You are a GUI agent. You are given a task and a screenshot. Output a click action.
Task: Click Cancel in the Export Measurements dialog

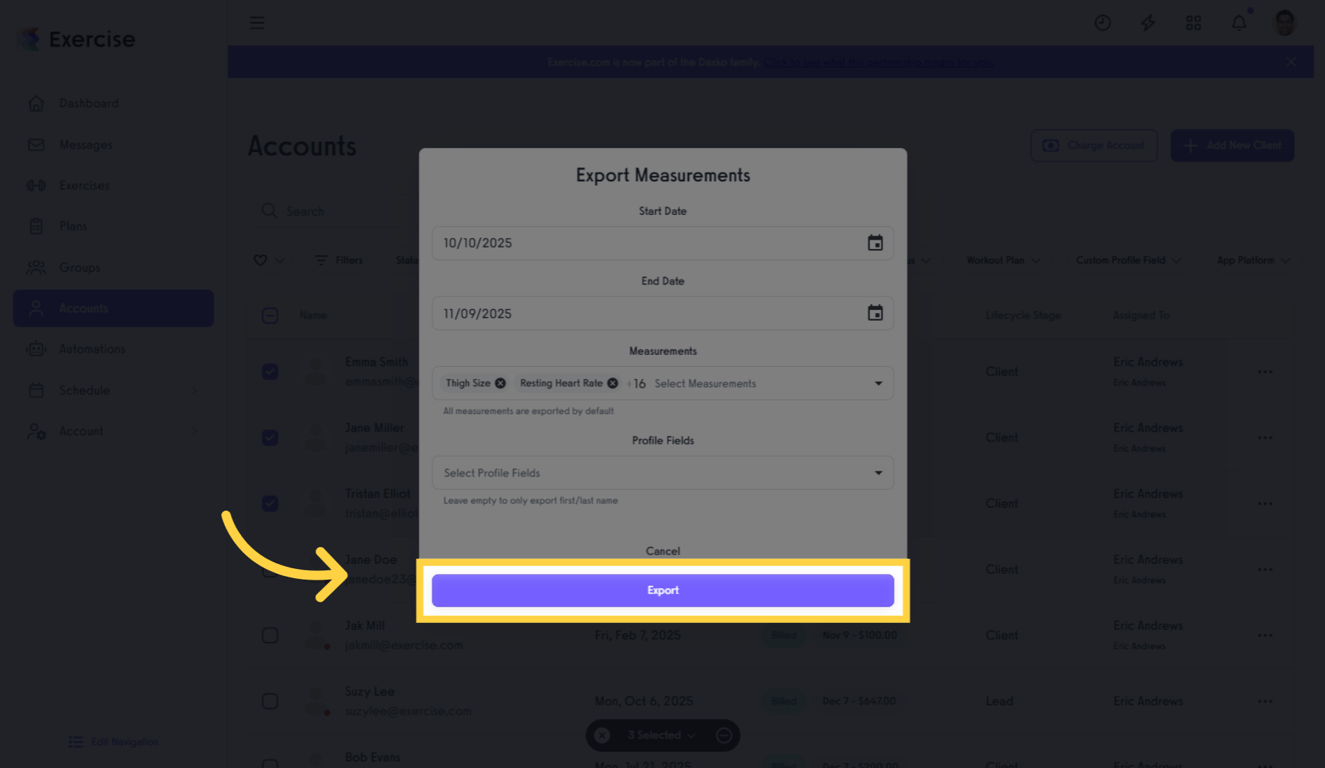pyautogui.click(x=662, y=550)
